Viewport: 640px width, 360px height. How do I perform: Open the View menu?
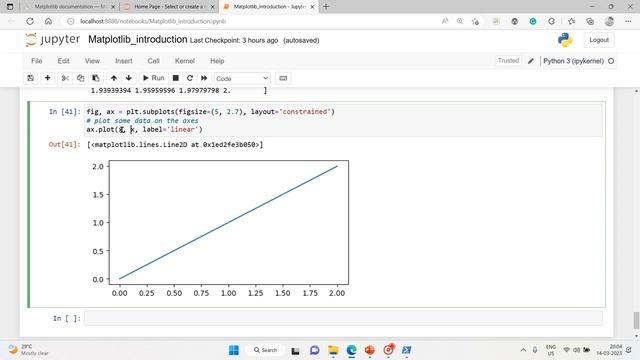tap(92, 61)
